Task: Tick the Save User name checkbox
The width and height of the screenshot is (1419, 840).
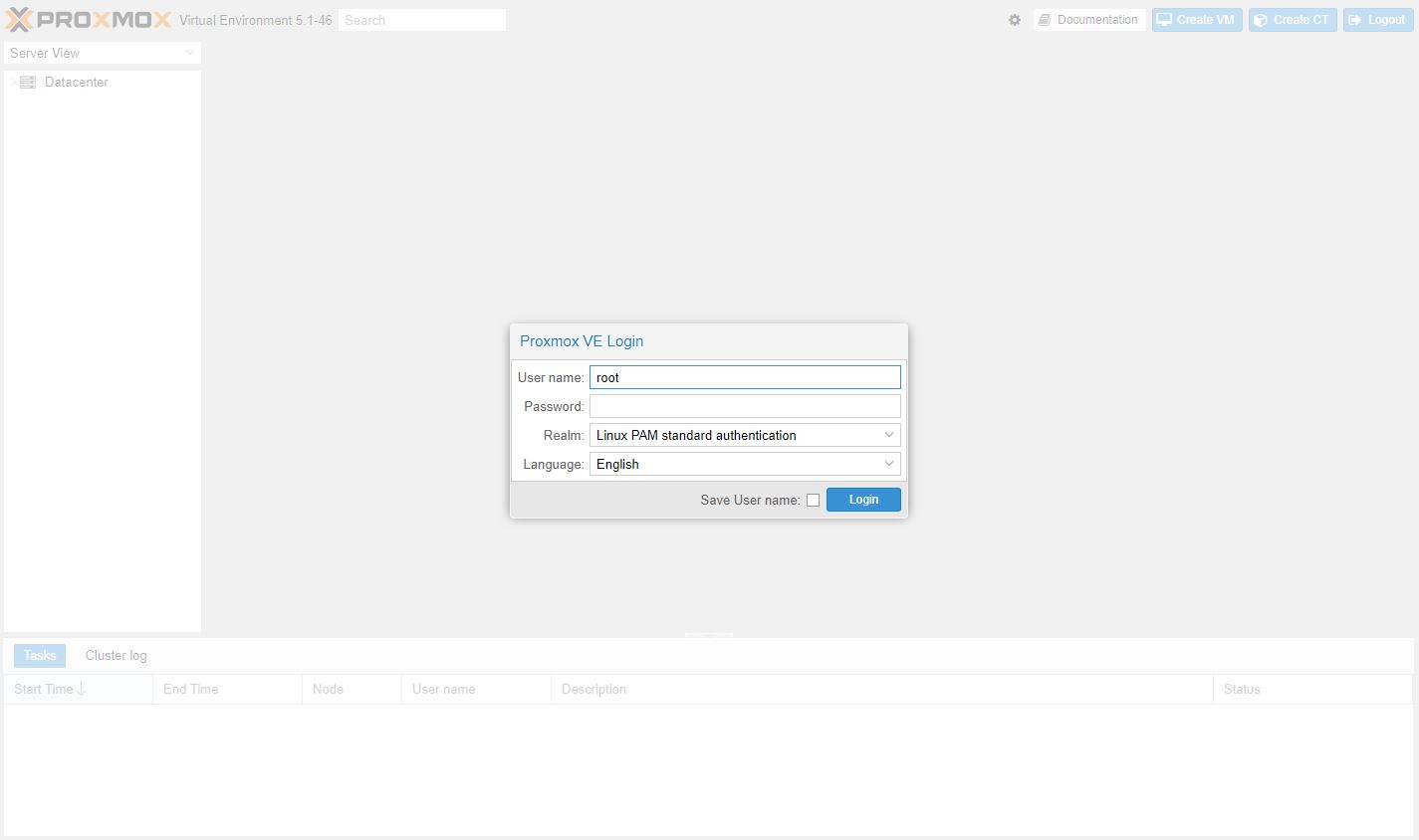Action: click(x=813, y=500)
